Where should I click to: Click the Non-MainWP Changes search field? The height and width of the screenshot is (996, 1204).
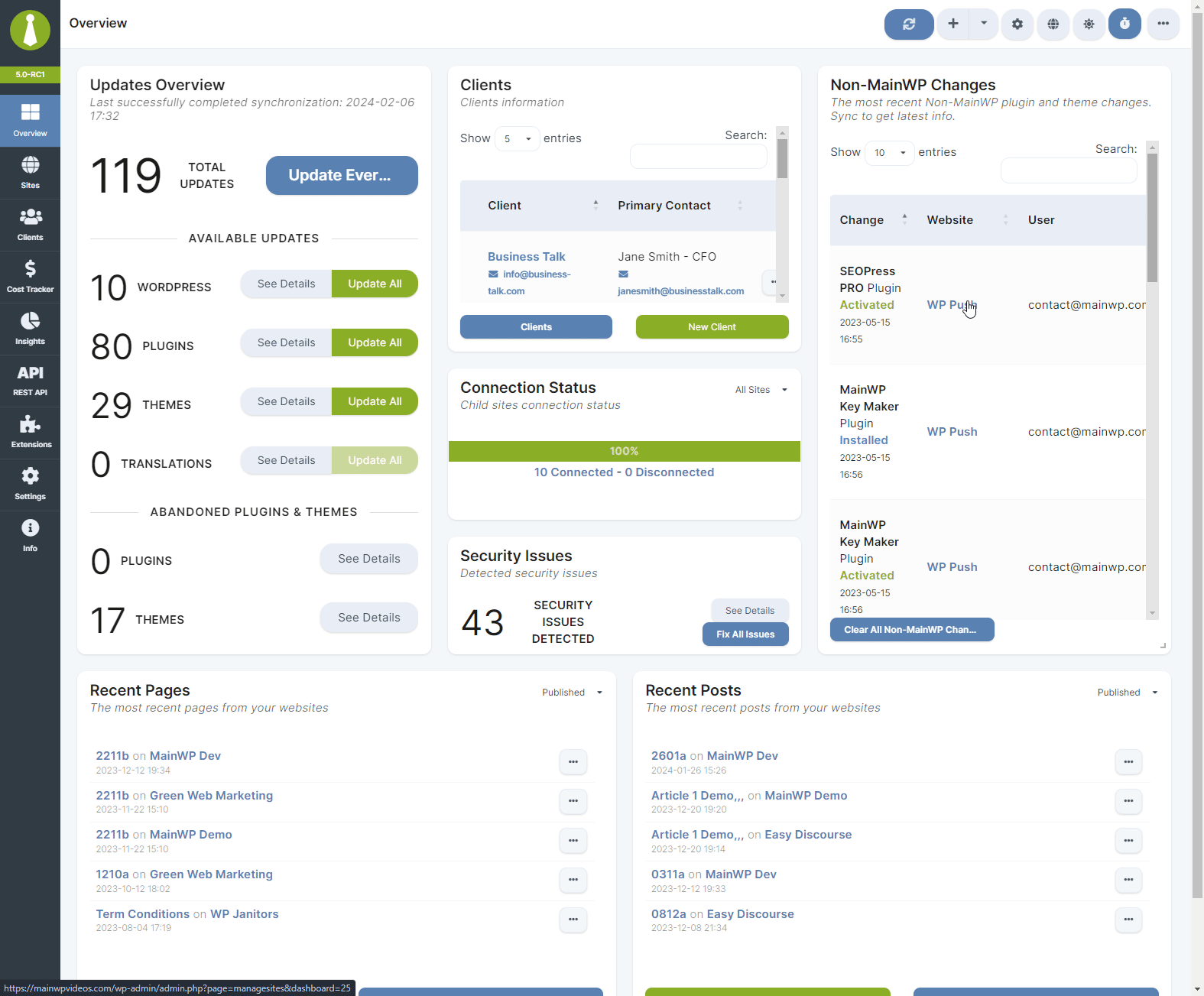click(x=1069, y=170)
